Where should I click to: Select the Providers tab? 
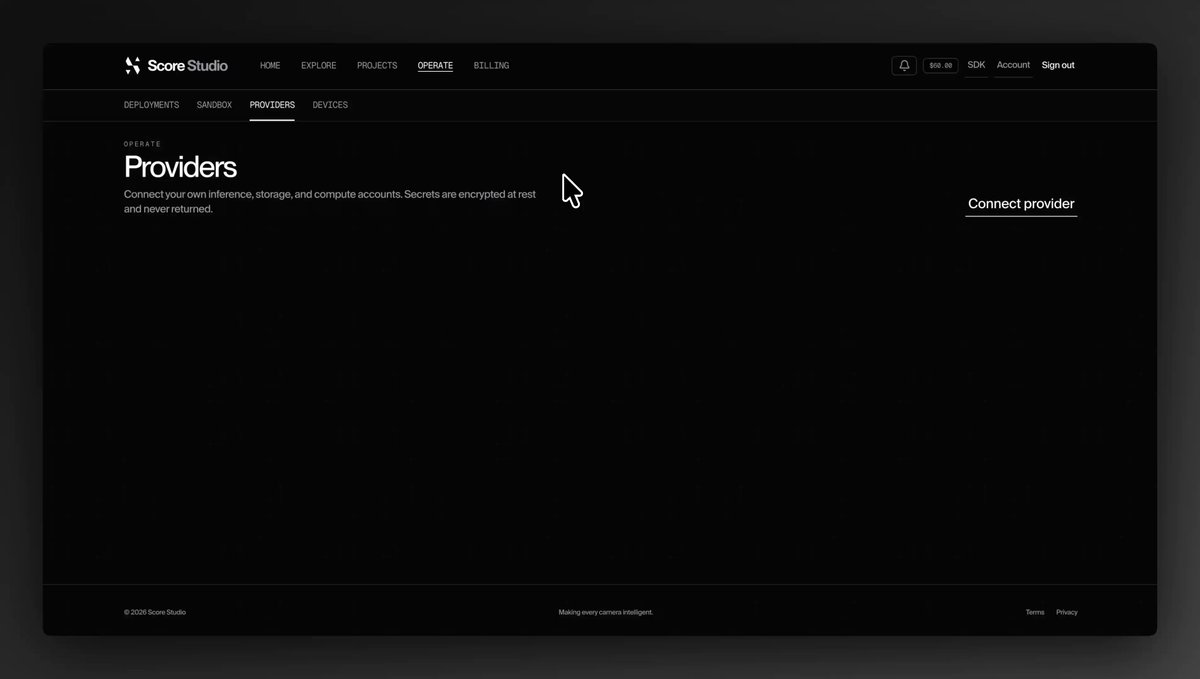[x=272, y=105]
